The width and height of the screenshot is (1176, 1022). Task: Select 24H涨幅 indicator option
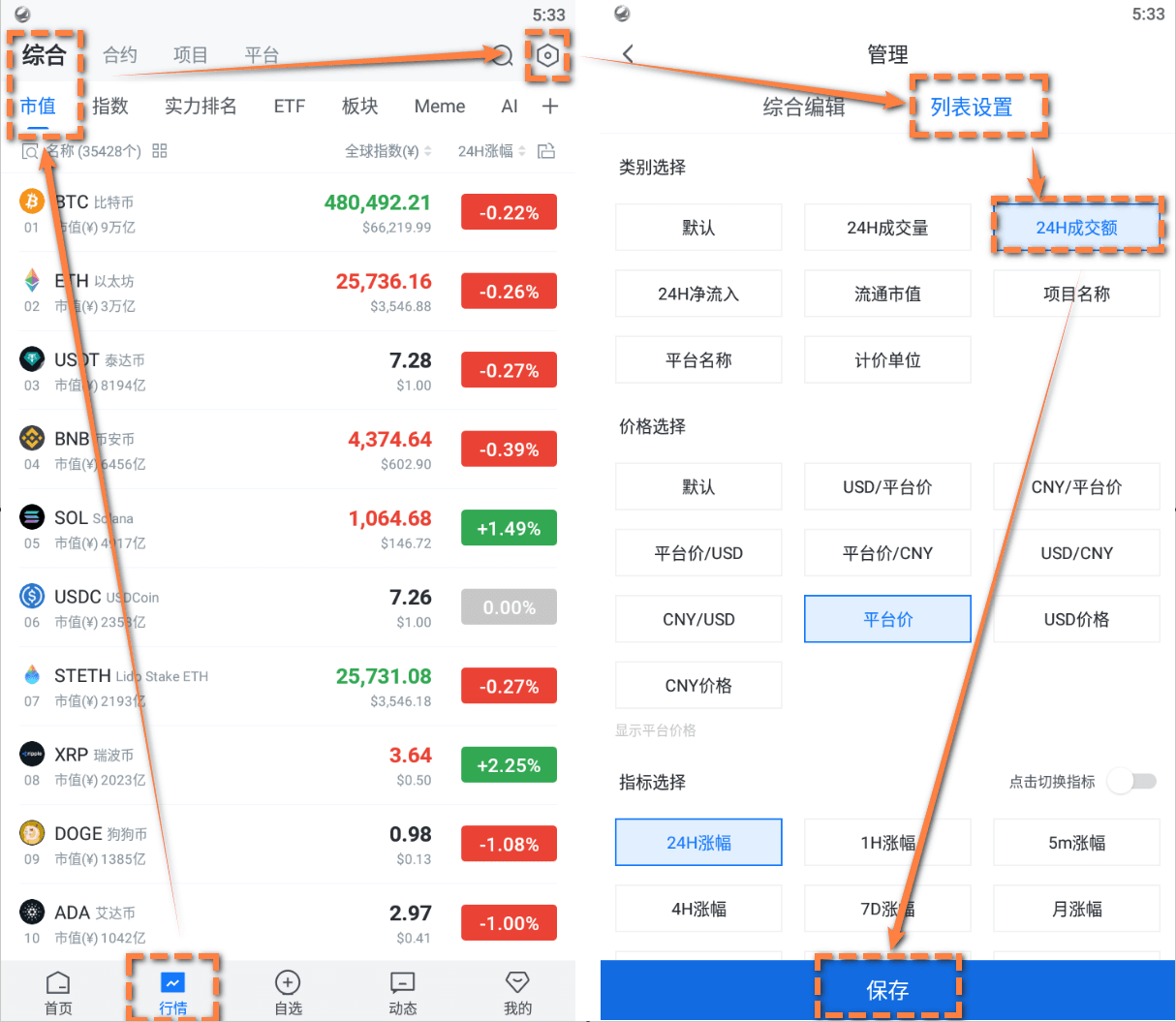698,843
